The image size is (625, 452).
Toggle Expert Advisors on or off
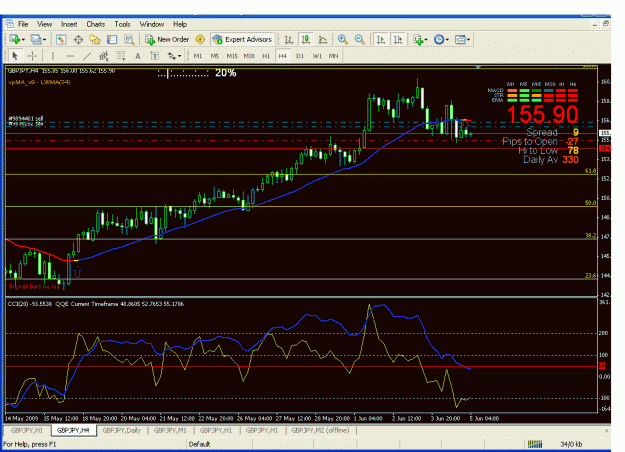(x=243, y=39)
